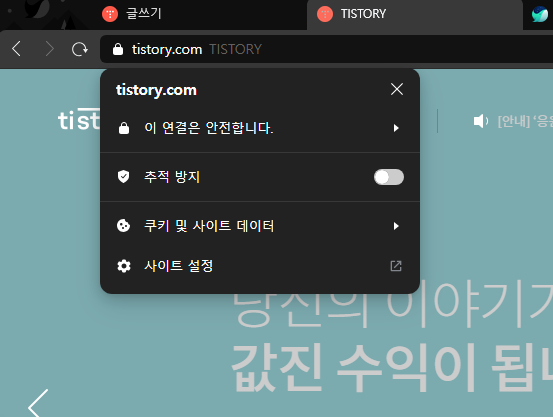Image resolution: width=553 pixels, height=417 pixels.
Task: Click the lock icon in the address bar
Action: 118,49
